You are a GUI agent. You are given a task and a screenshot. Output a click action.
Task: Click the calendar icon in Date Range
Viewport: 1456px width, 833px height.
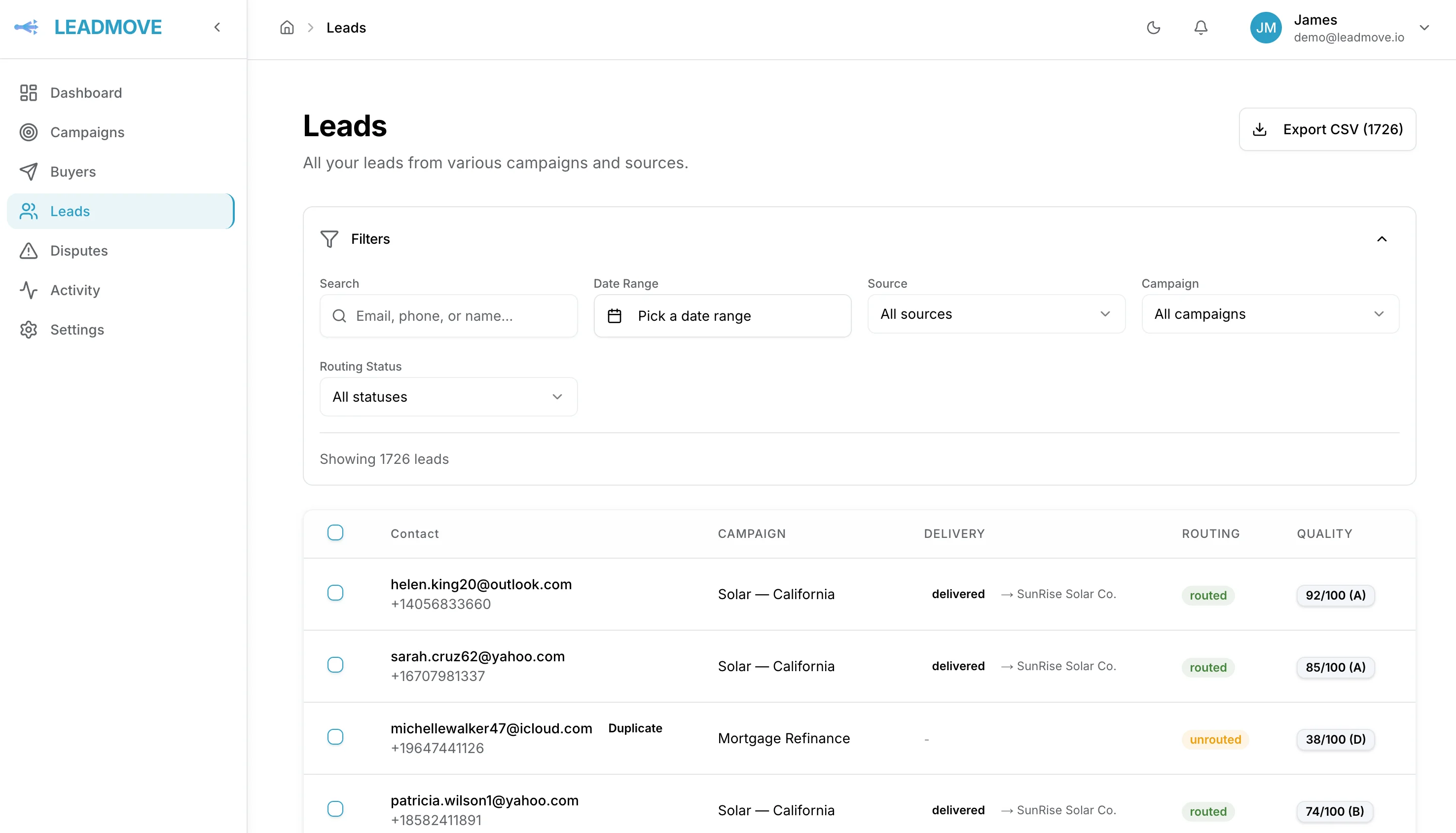coord(615,316)
